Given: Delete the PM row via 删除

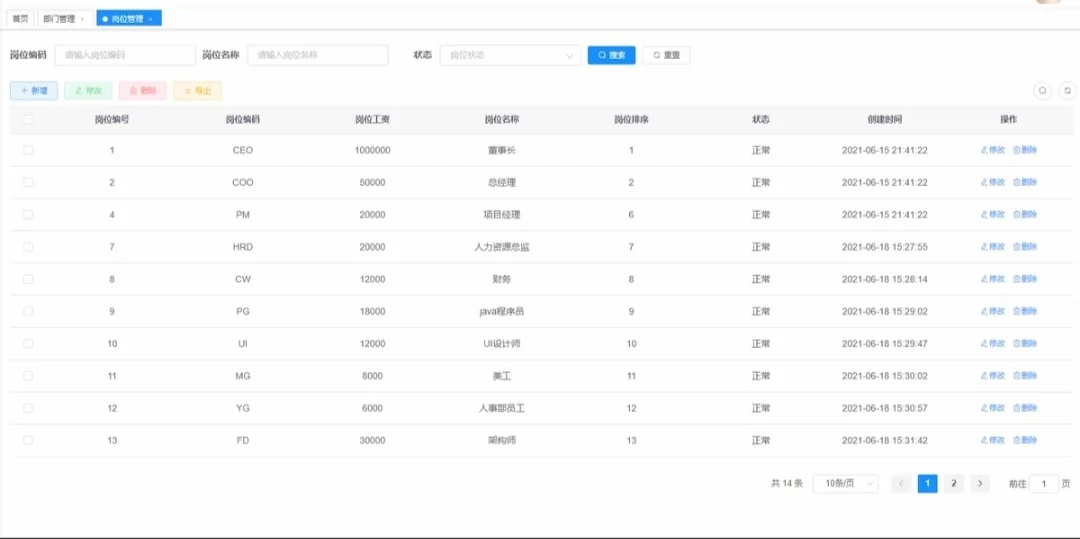Looking at the screenshot, I should point(1025,215).
